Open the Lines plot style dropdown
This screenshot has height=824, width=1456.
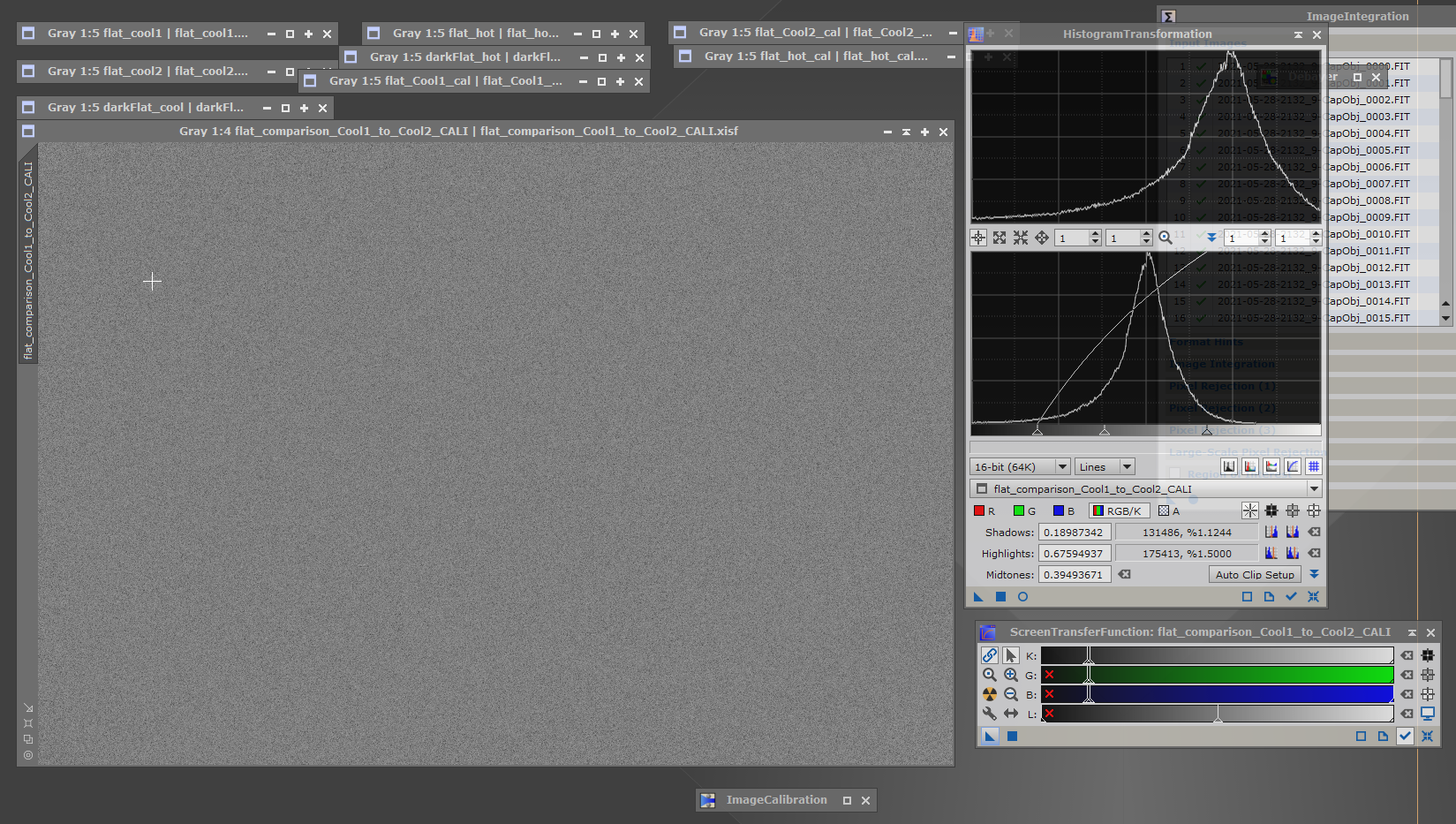(1105, 466)
